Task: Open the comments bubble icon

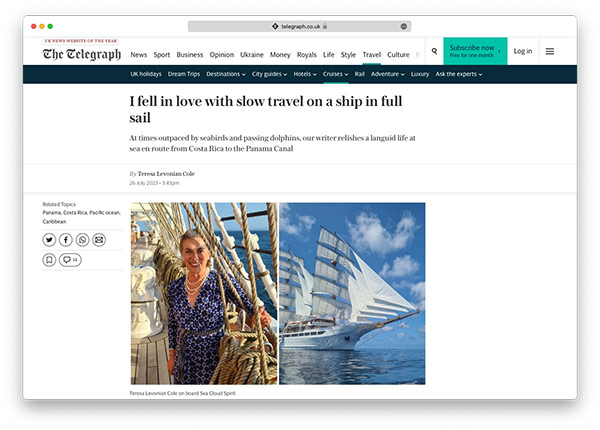Action: click(70, 260)
